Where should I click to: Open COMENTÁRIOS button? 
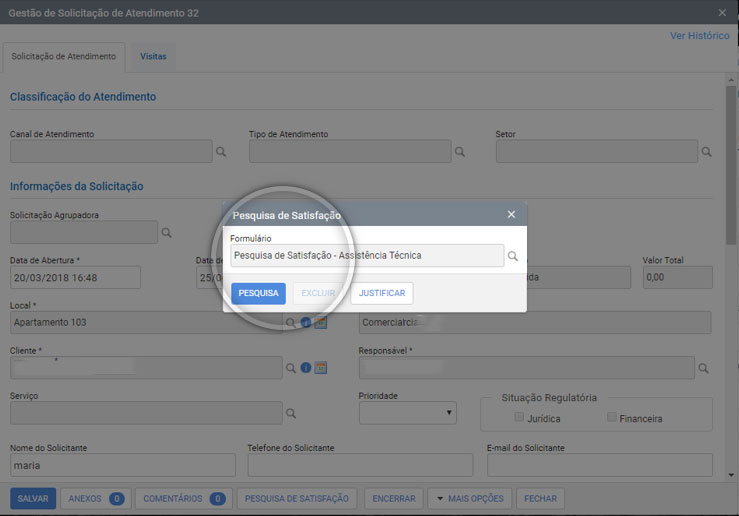tap(184, 499)
